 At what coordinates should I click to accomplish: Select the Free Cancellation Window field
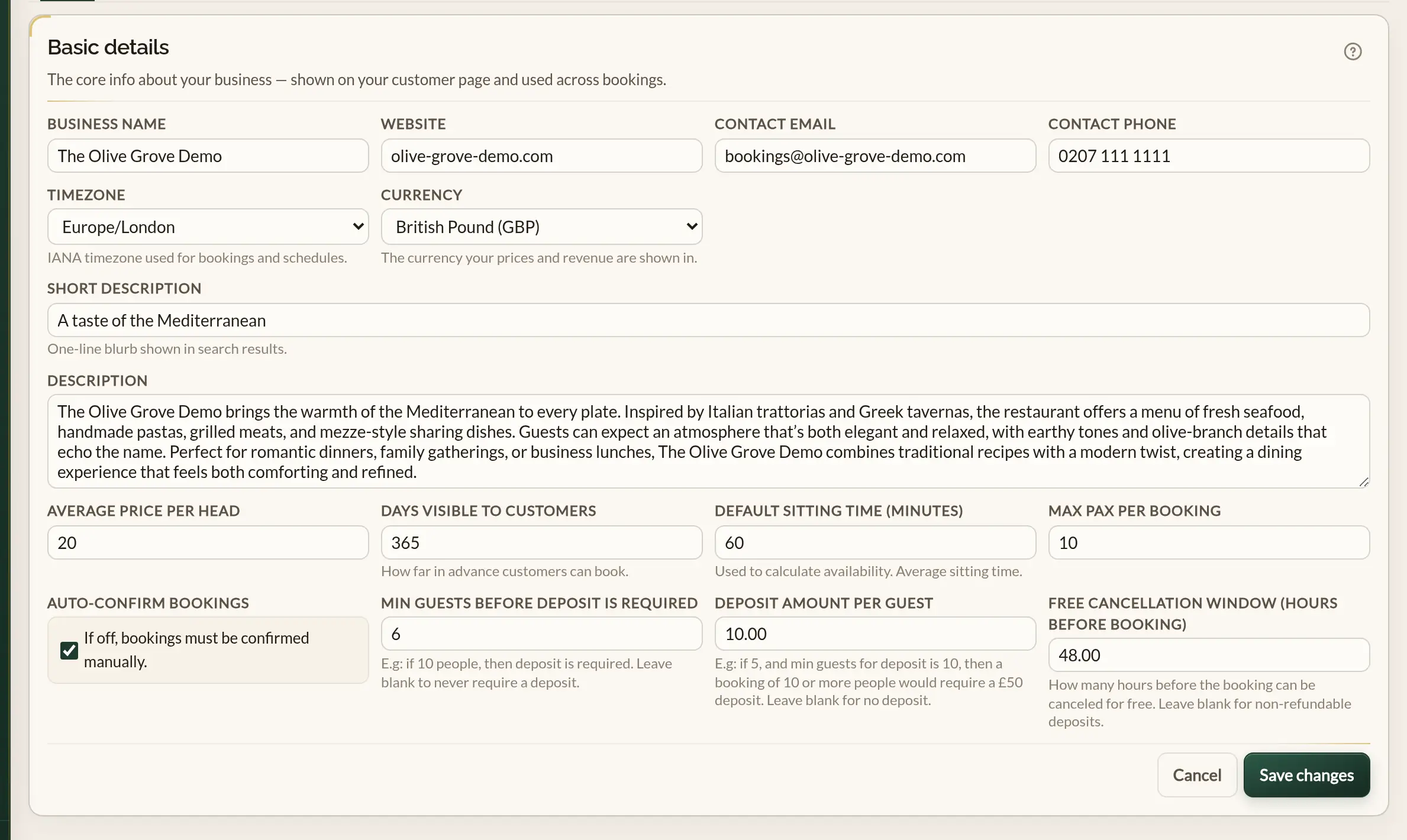click(x=1209, y=655)
